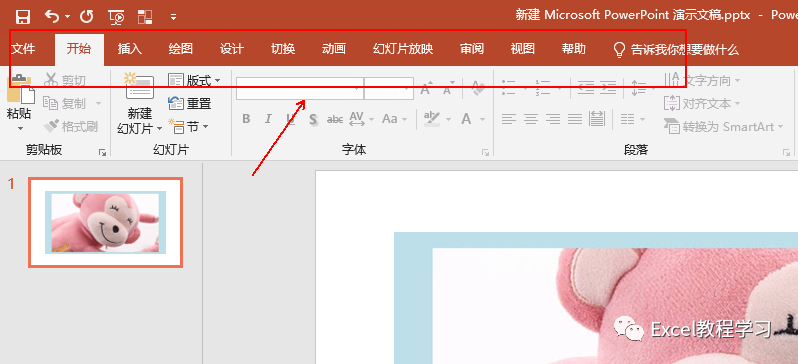Screen dimensions: 798x364
Task: Click text highlight color icon
Action: pyautogui.click(x=432, y=119)
